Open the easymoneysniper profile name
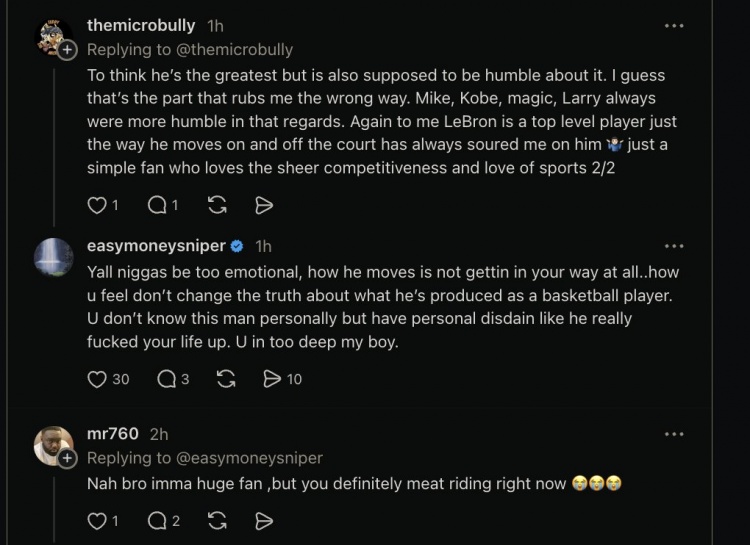This screenshot has width=750, height=545. coord(156,245)
